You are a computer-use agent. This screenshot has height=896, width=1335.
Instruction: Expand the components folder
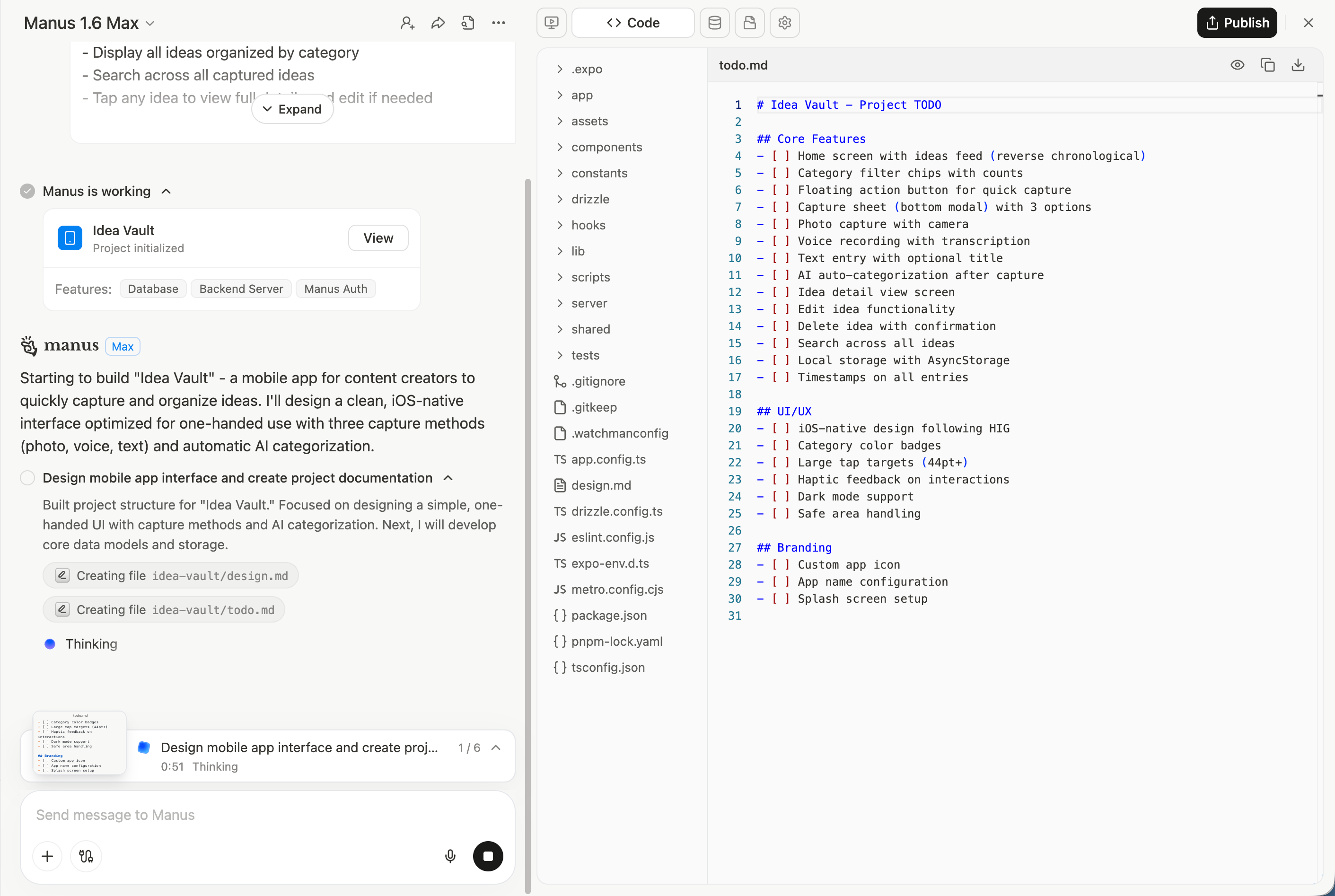(x=606, y=148)
